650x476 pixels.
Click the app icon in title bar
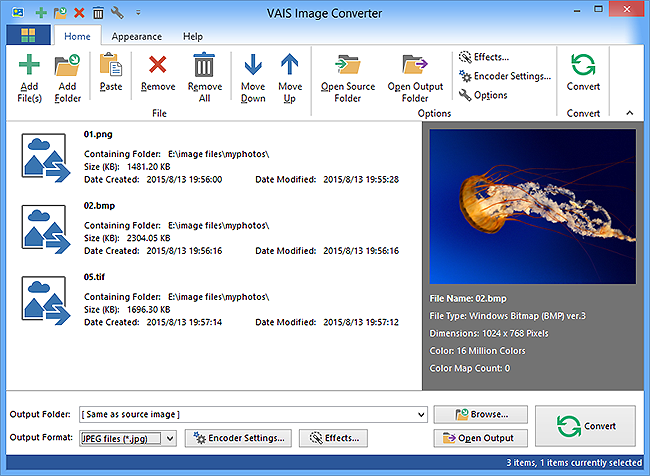pos(18,12)
